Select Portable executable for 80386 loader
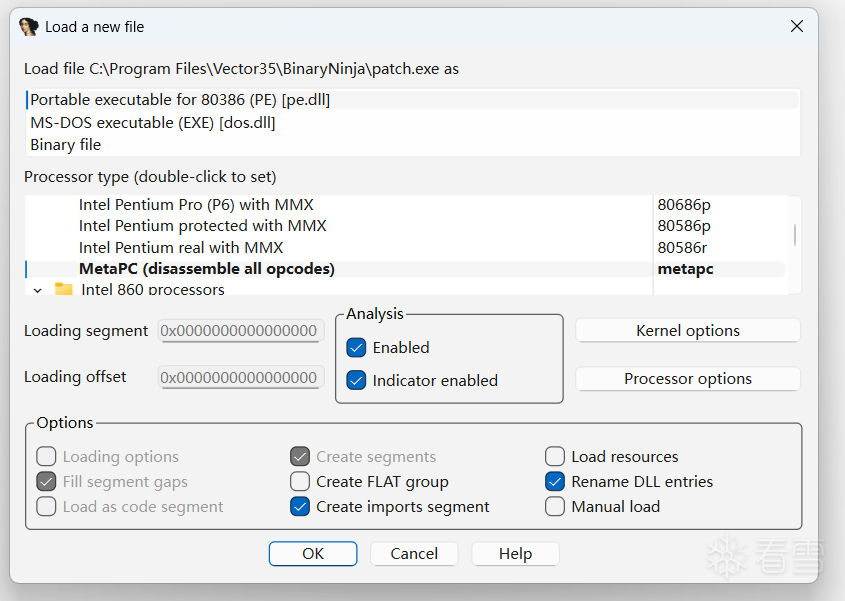This screenshot has width=845, height=601. [180, 100]
